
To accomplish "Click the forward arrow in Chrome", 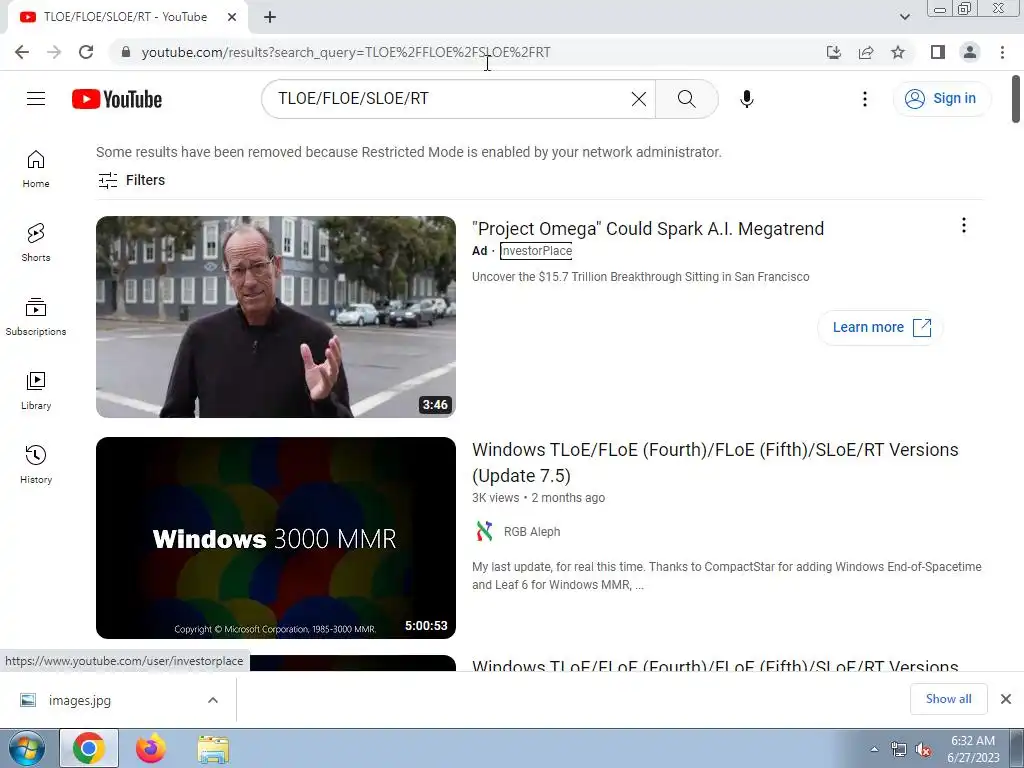I will (x=54, y=52).
